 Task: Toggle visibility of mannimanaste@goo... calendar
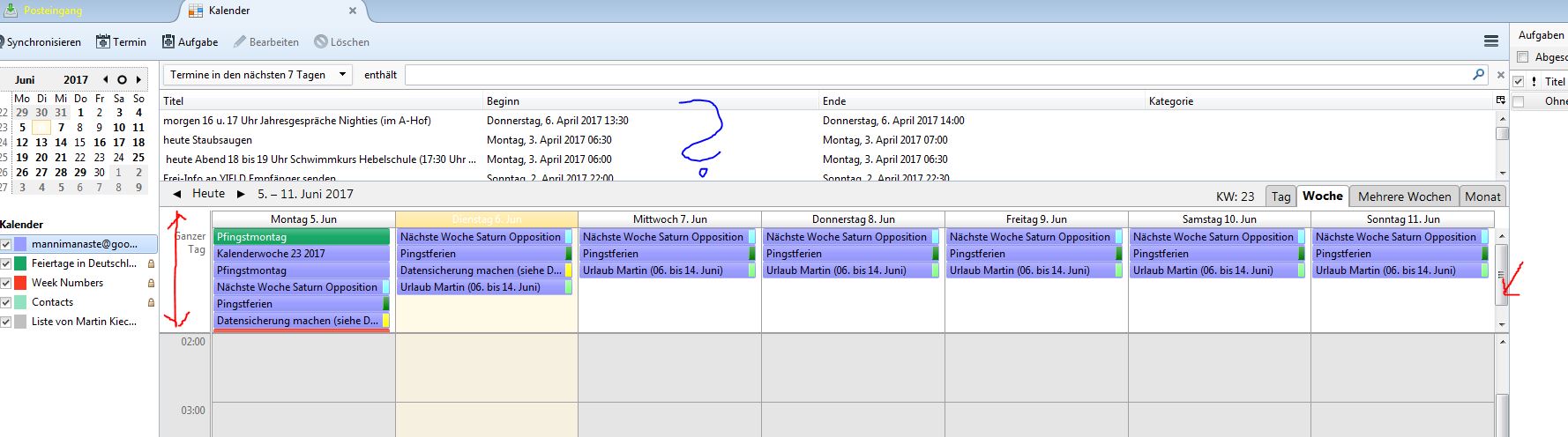pyautogui.click(x=6, y=244)
